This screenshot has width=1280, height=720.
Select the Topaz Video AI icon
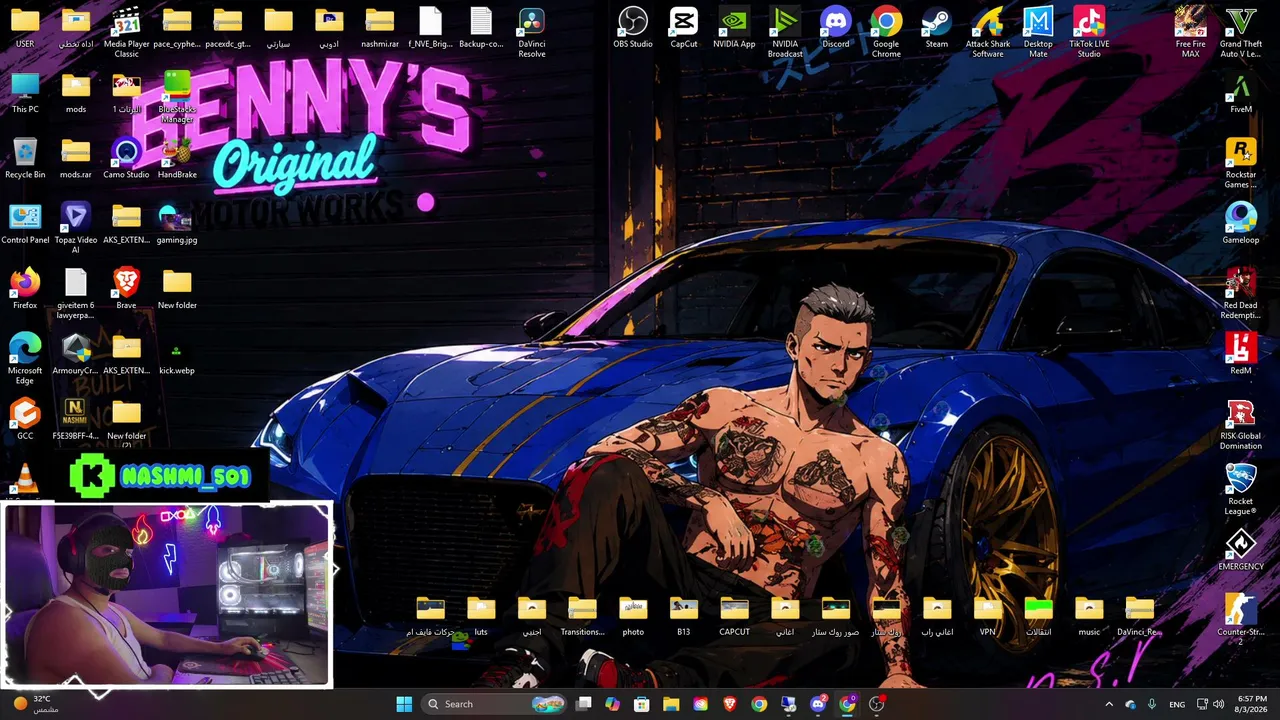click(75, 229)
